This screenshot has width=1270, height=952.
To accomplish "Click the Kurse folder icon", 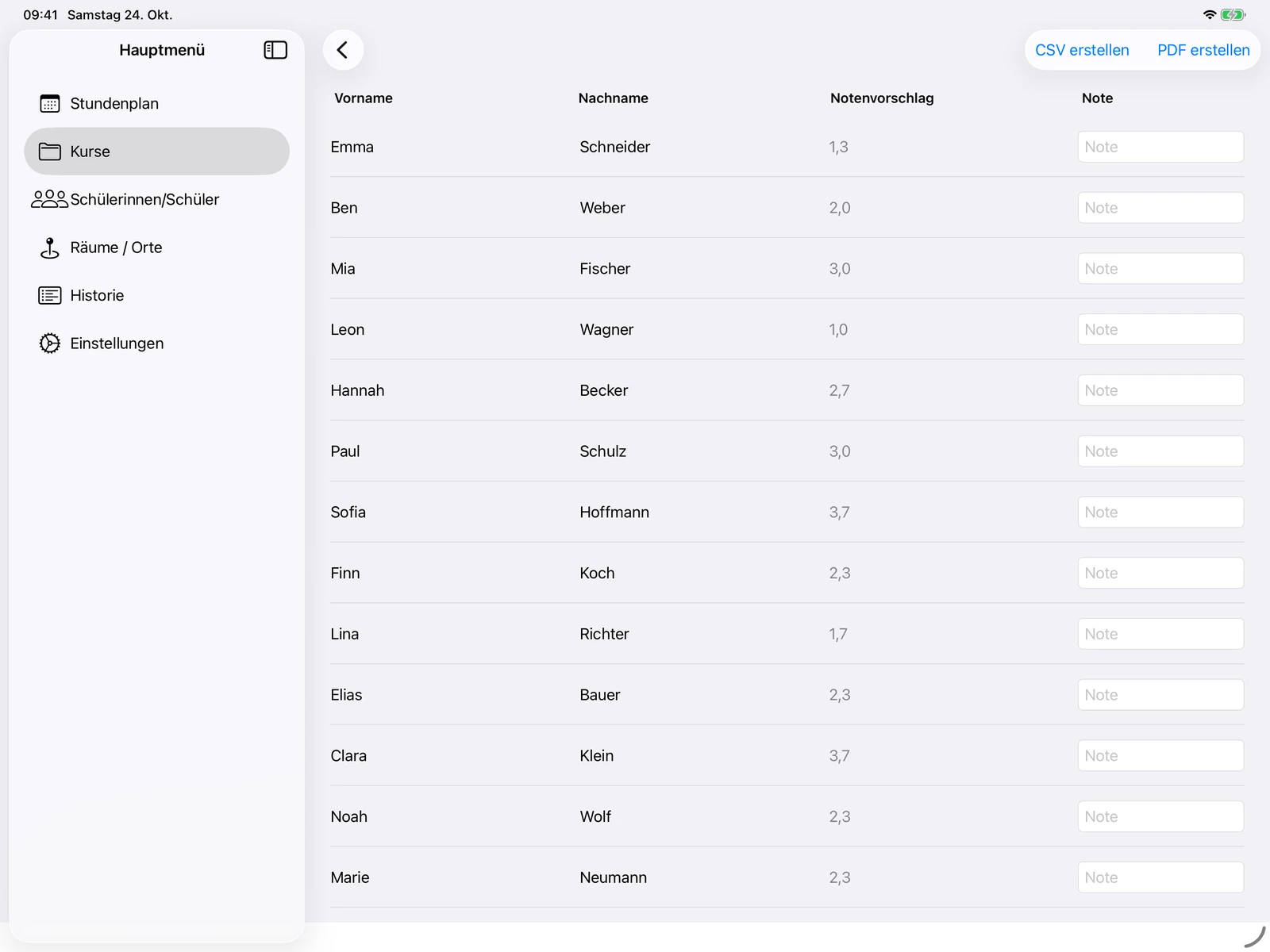I will pos(50,152).
